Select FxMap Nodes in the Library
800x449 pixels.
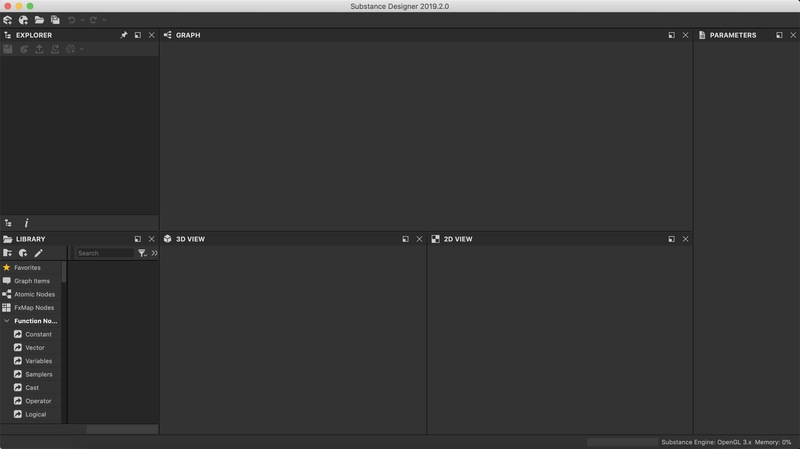point(31,308)
